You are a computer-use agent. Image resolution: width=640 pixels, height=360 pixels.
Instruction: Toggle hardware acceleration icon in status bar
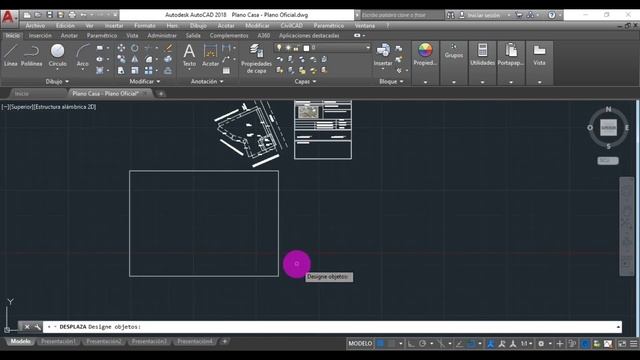coord(585,344)
